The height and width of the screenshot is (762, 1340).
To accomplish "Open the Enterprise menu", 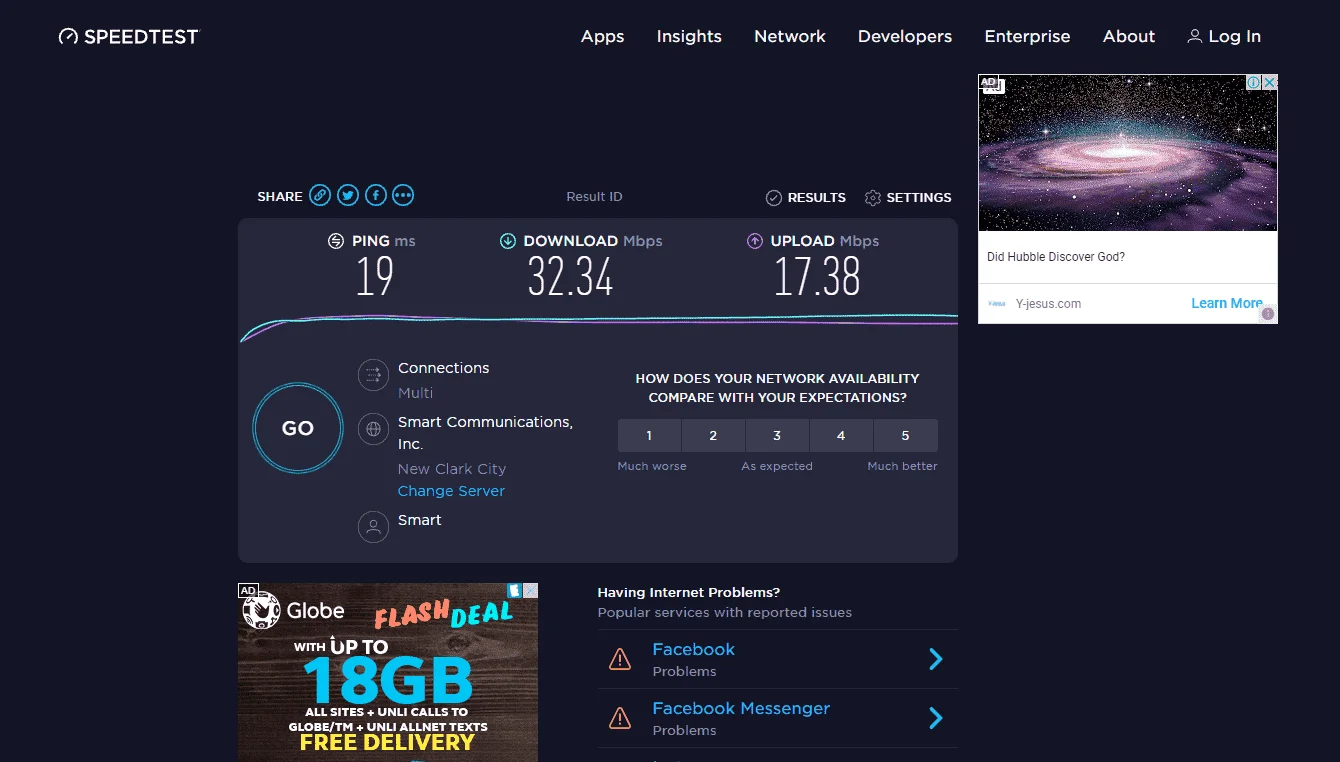I will coord(1028,36).
